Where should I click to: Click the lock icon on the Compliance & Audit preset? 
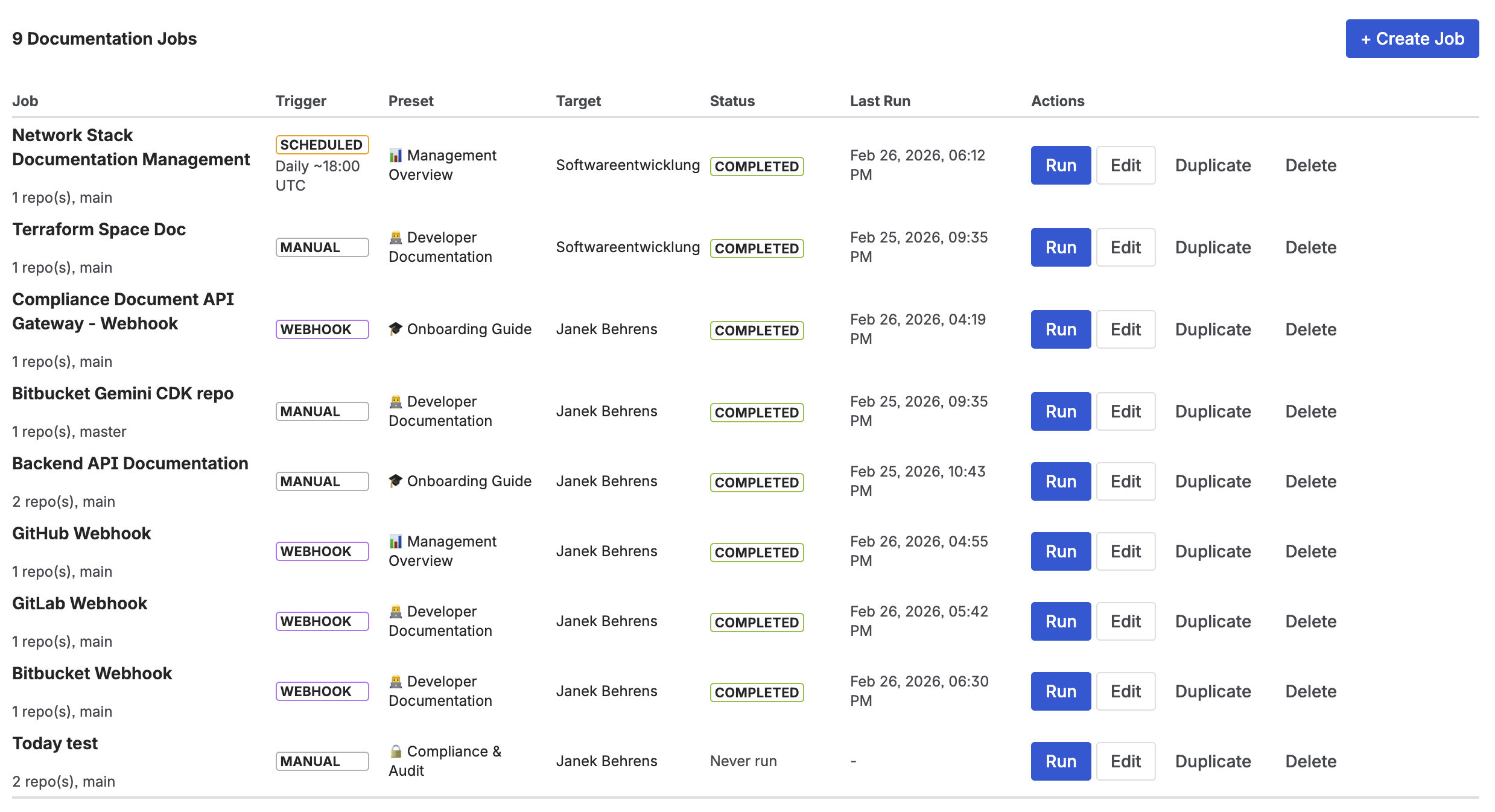pyautogui.click(x=395, y=752)
